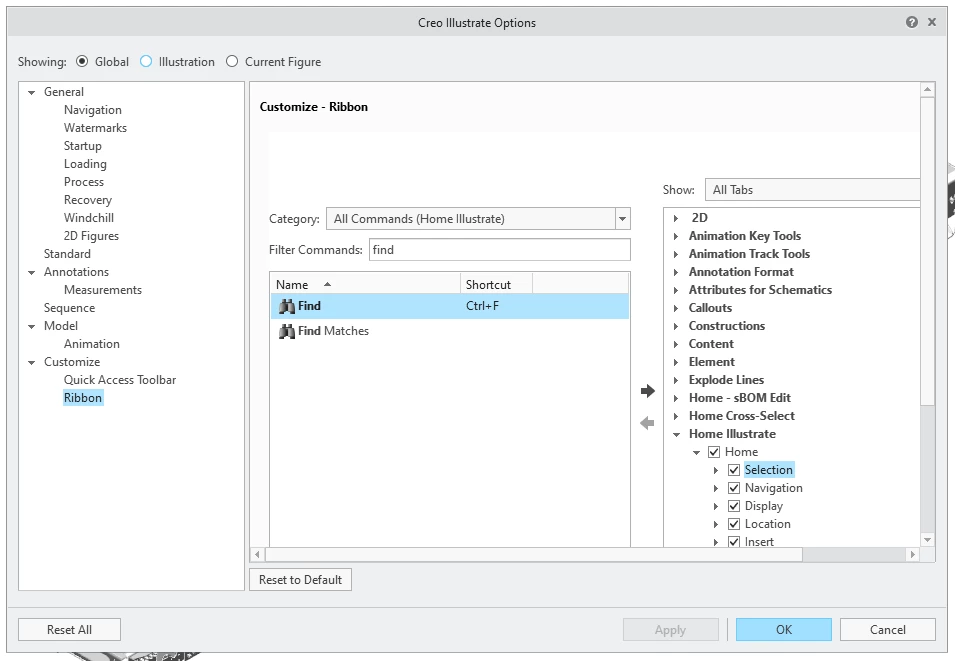Screen dimensions: 955x661
Task: Toggle the Navigation group checkbox
Action: click(x=734, y=488)
